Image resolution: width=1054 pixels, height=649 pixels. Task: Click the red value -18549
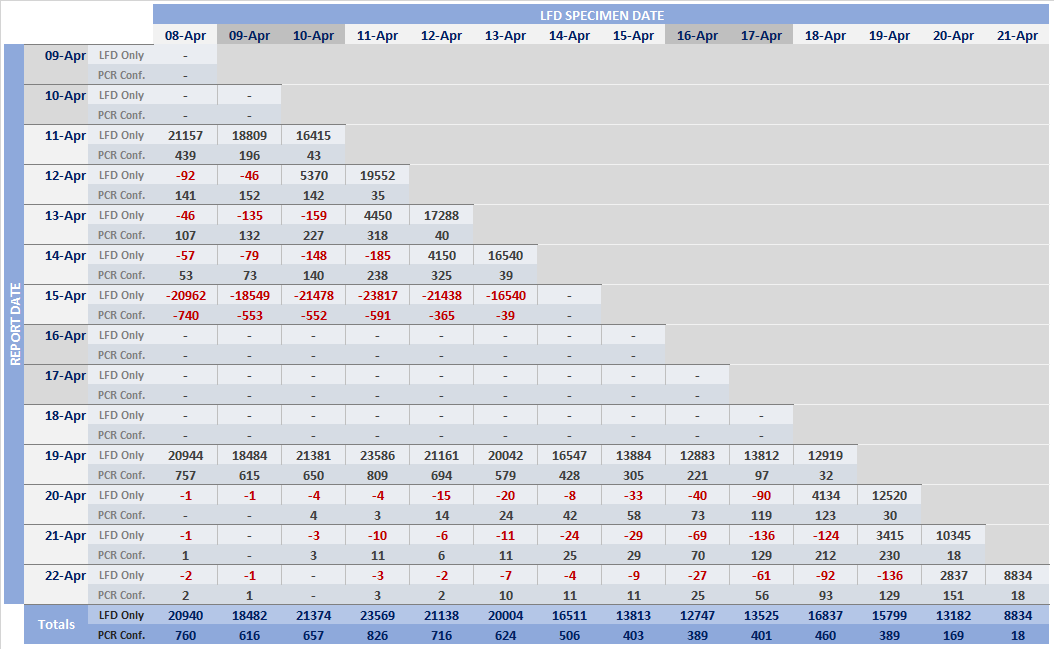click(249, 295)
